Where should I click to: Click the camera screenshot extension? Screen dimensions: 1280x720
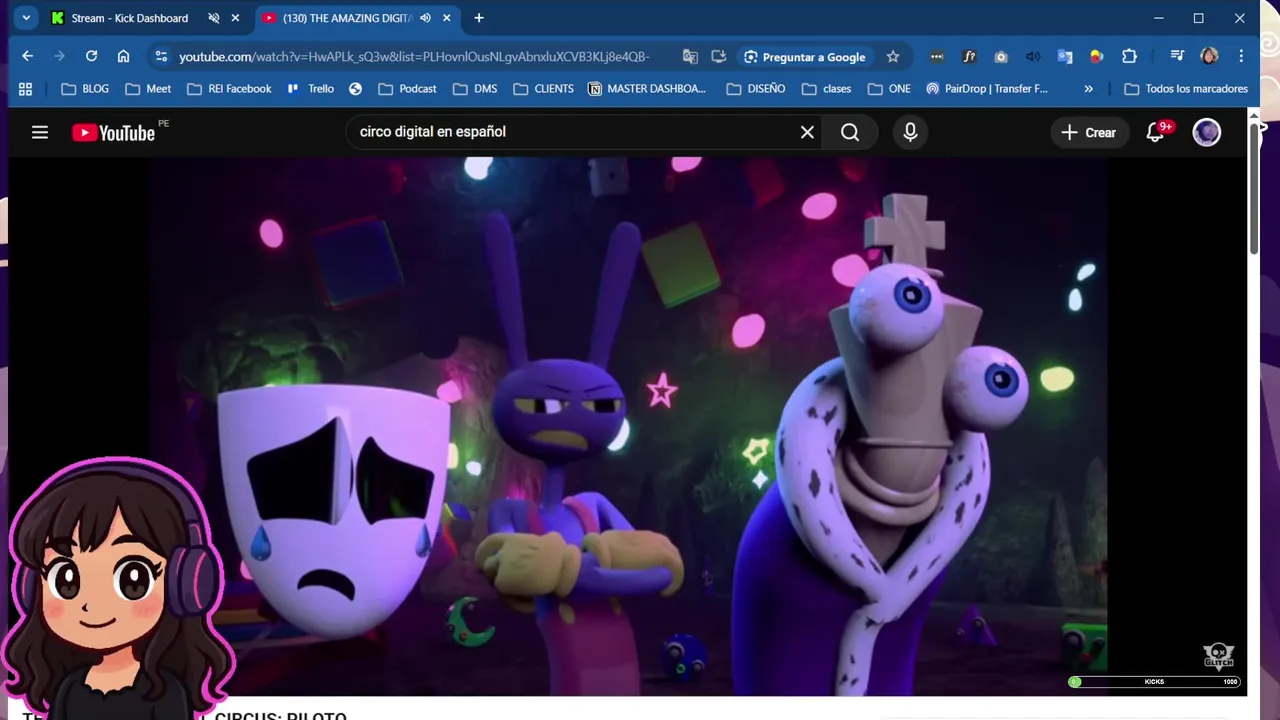1001,57
